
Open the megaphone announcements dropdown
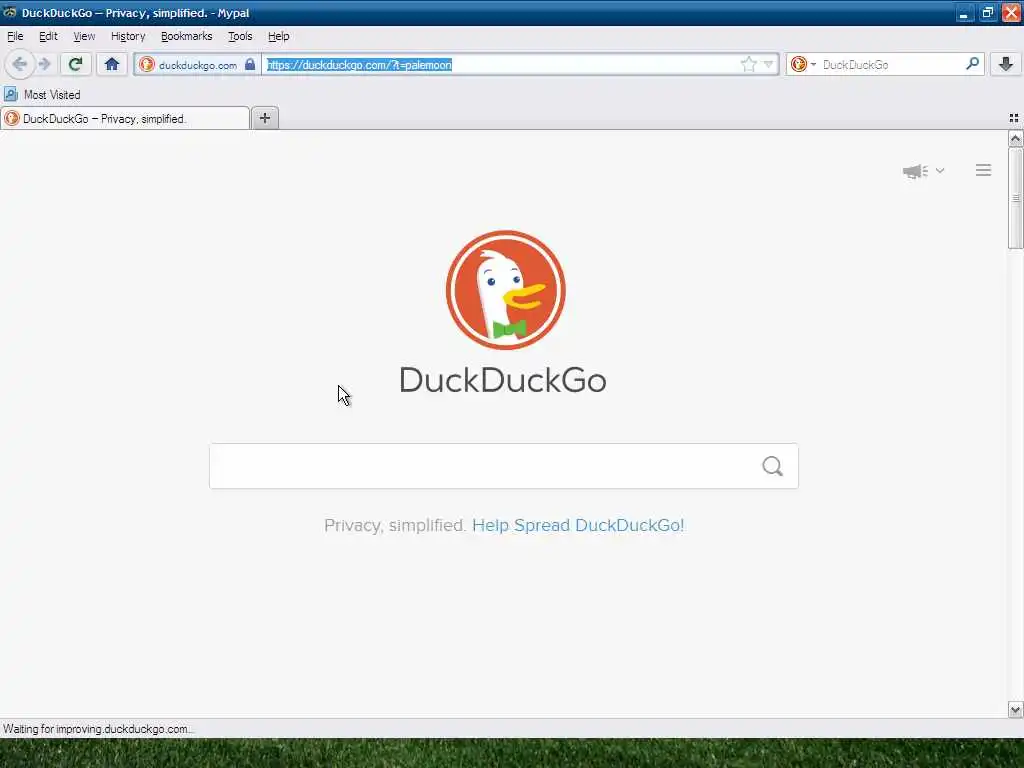coord(923,171)
